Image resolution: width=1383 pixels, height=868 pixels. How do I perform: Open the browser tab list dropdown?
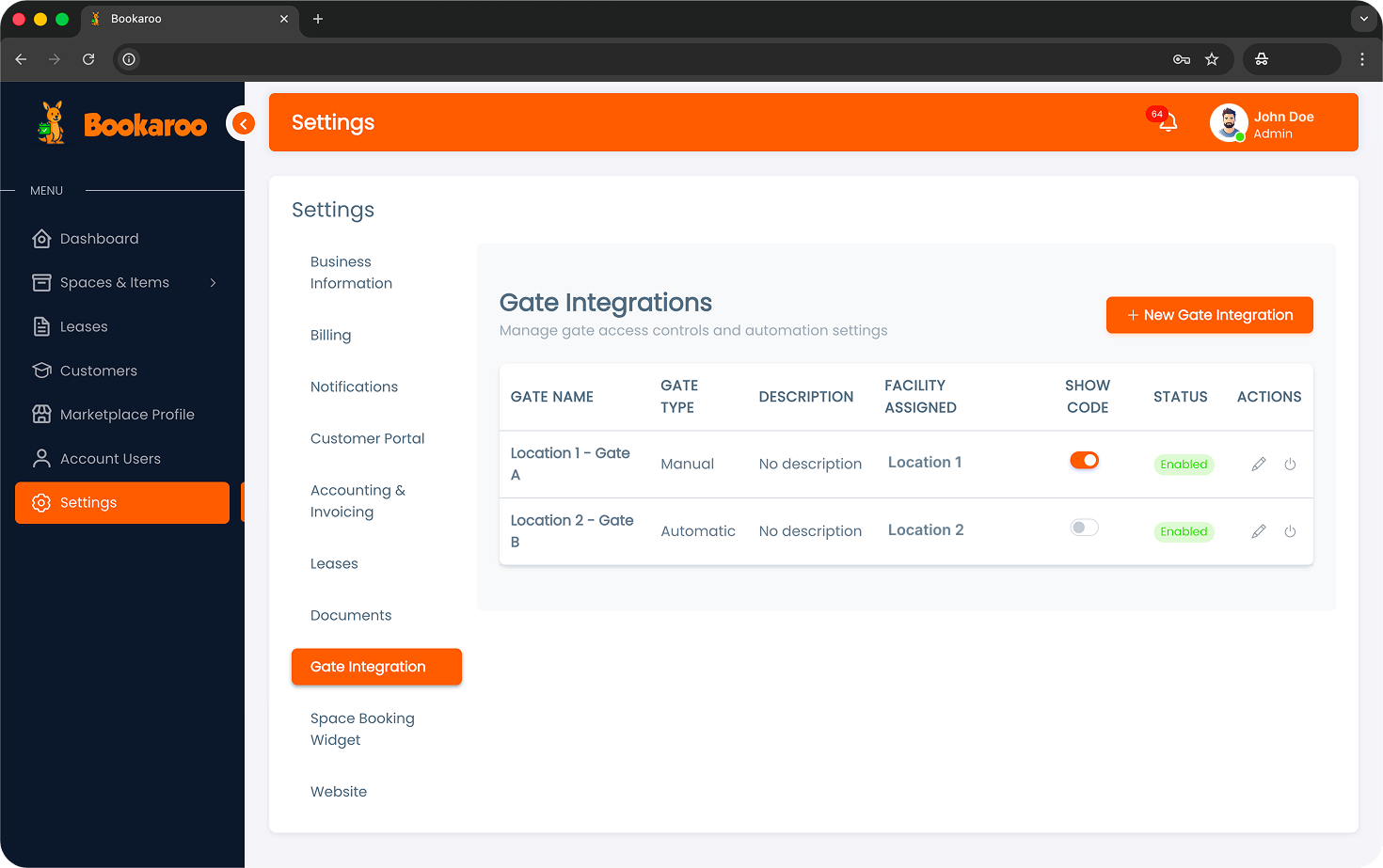coord(1363,19)
